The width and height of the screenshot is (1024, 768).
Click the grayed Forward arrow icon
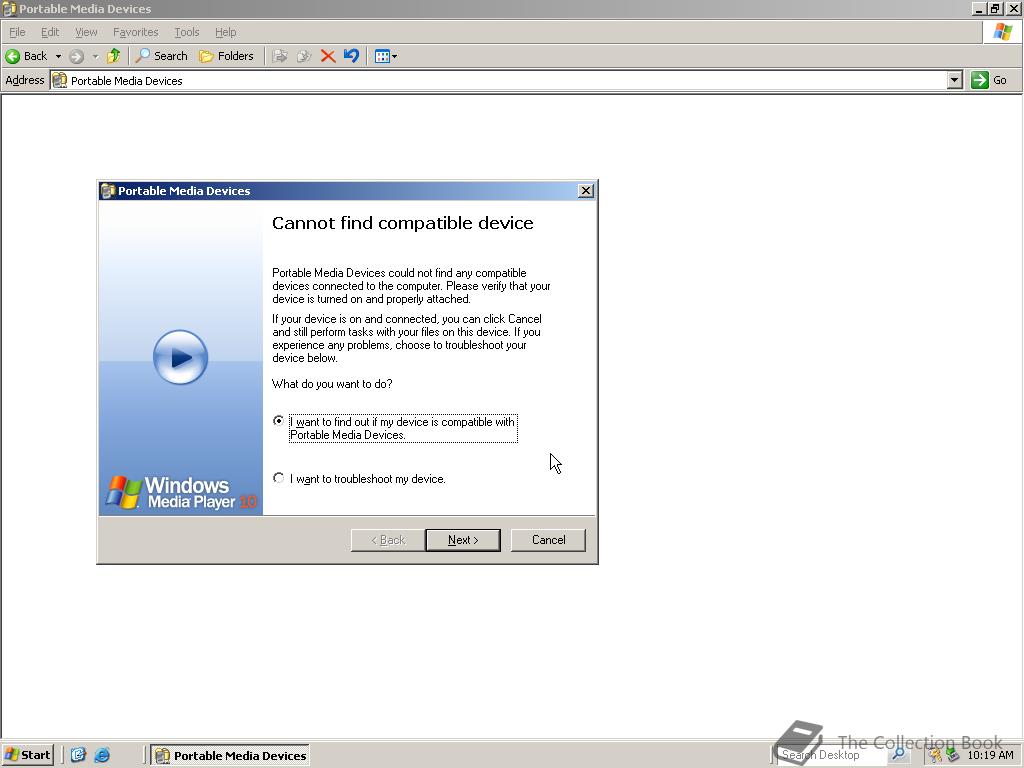(x=76, y=56)
